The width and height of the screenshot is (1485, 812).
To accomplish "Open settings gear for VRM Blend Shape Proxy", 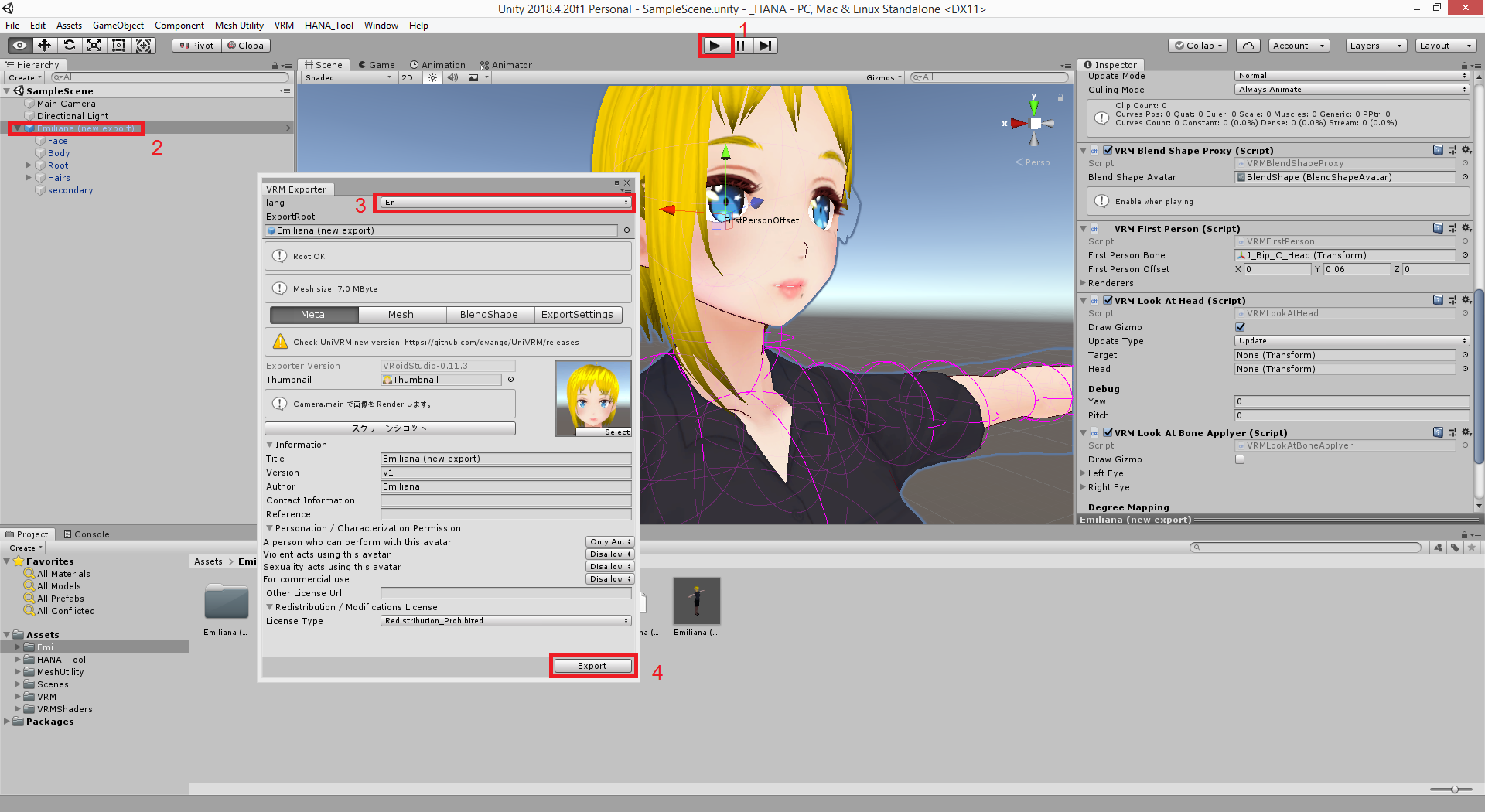I will pyautogui.click(x=1466, y=150).
